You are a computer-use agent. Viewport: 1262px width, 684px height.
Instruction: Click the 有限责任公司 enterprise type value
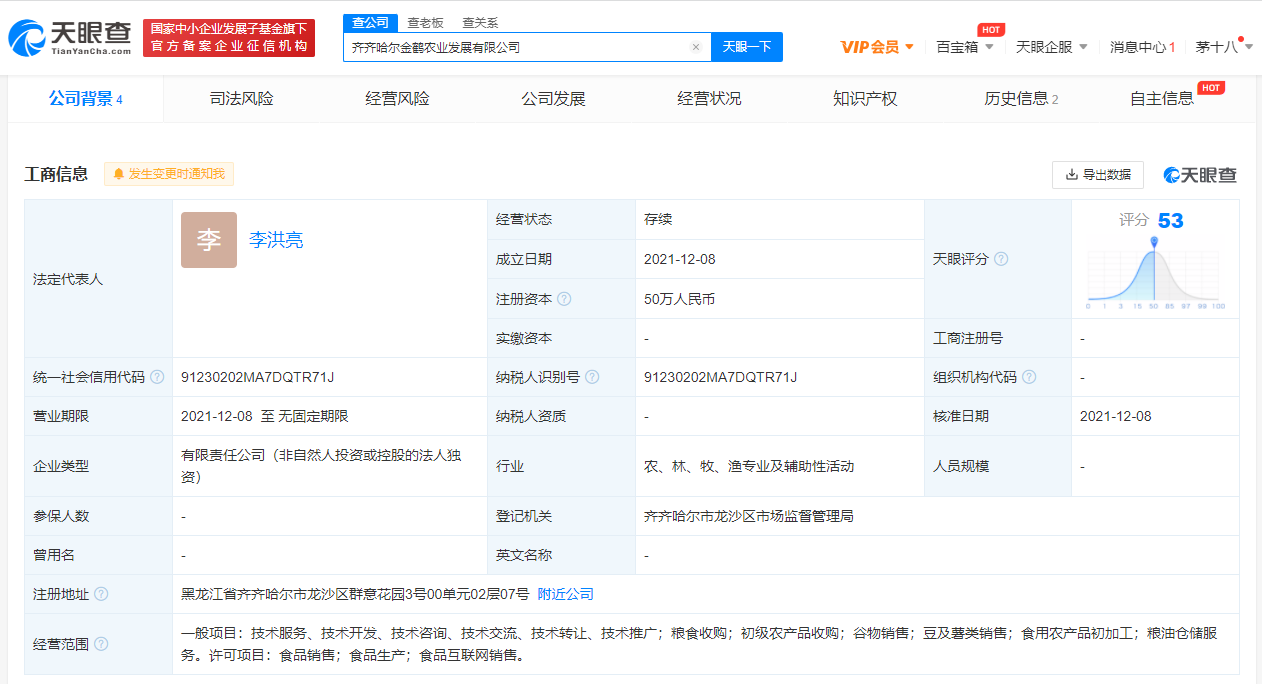click(x=321, y=466)
